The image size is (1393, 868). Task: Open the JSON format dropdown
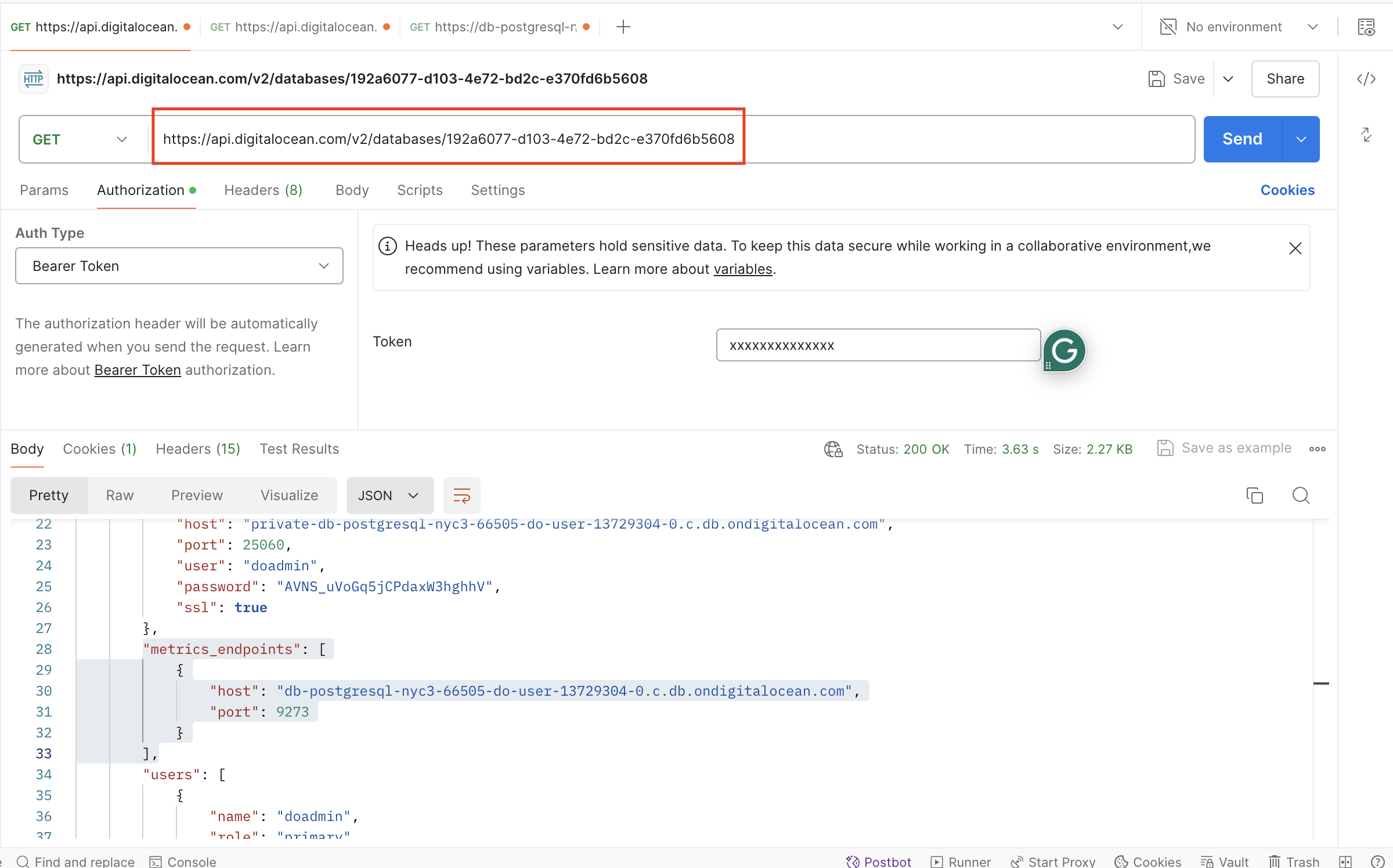389,496
